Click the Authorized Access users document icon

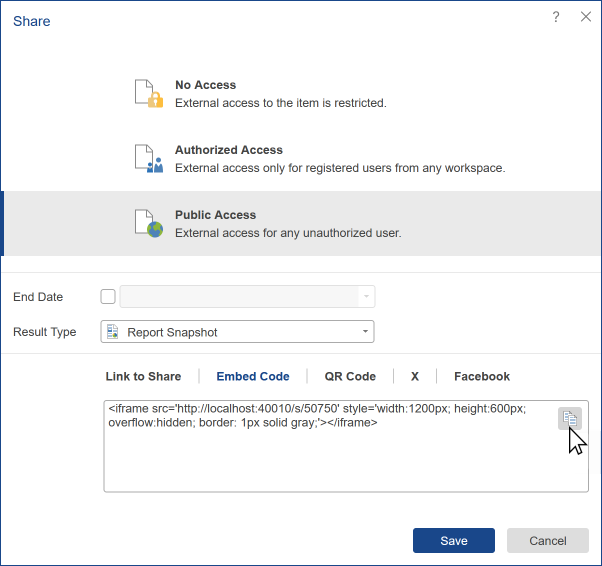(148, 158)
